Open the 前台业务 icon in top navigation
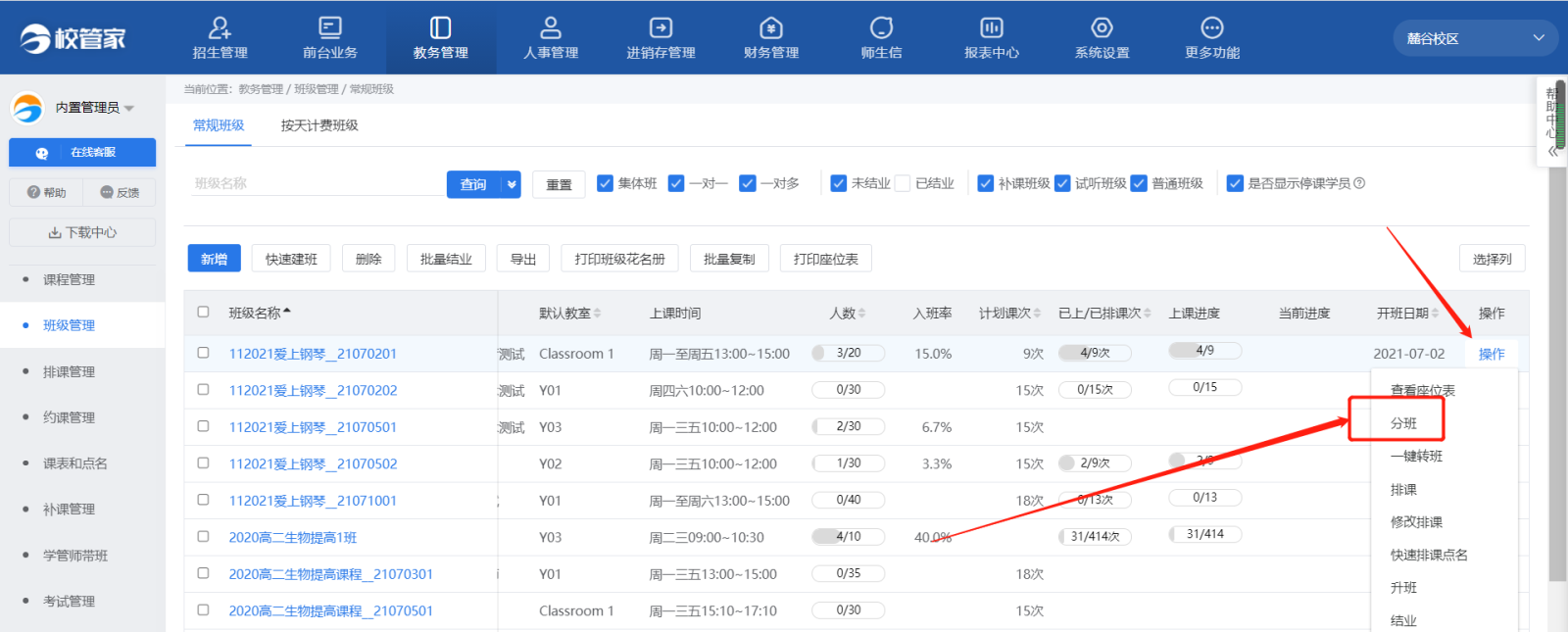This screenshot has width=1568, height=632. click(x=330, y=27)
